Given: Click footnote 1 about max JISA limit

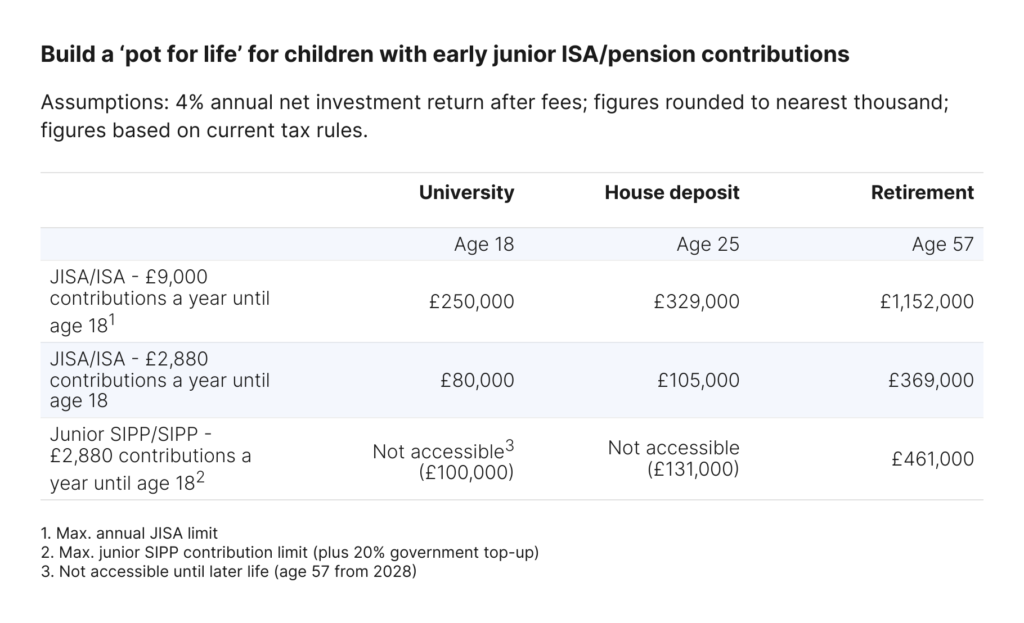Looking at the screenshot, I should click(x=129, y=534).
